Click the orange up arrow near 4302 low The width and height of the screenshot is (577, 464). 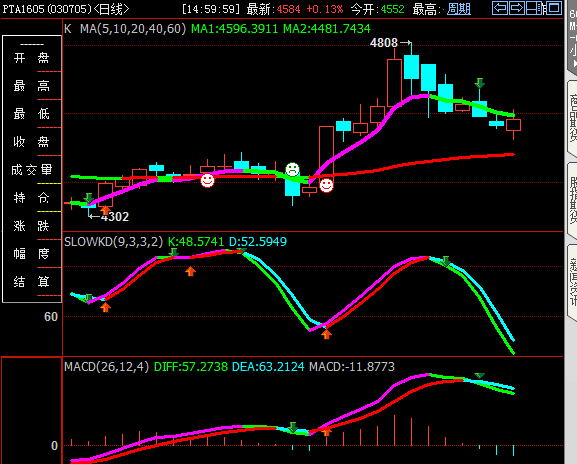(x=105, y=210)
